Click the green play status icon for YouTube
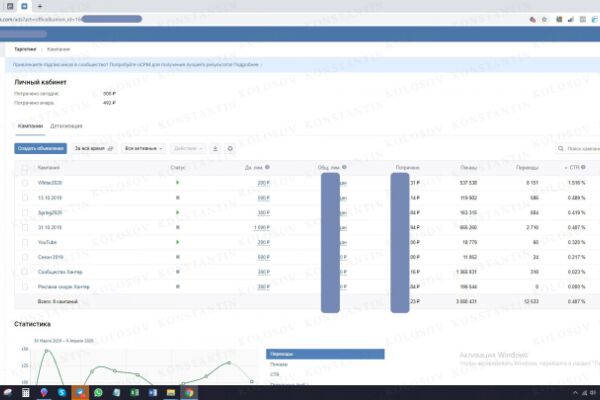 tap(178, 242)
